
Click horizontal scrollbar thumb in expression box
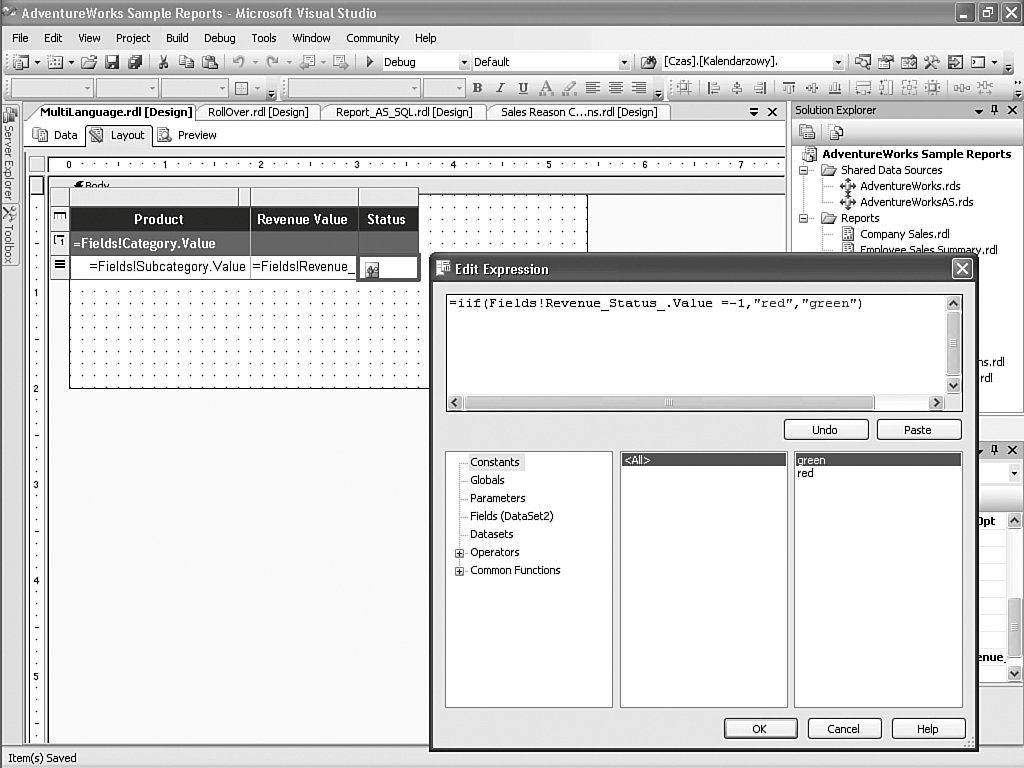669,402
